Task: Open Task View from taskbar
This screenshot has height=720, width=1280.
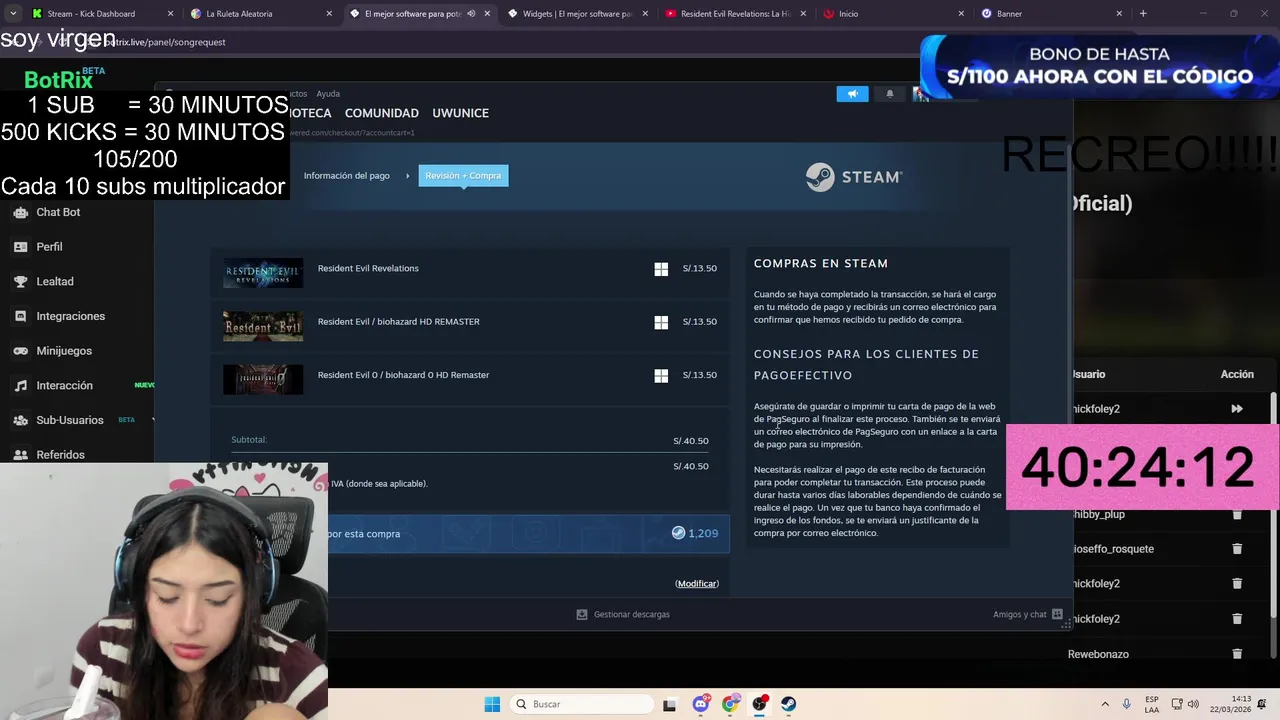Action: (669, 704)
